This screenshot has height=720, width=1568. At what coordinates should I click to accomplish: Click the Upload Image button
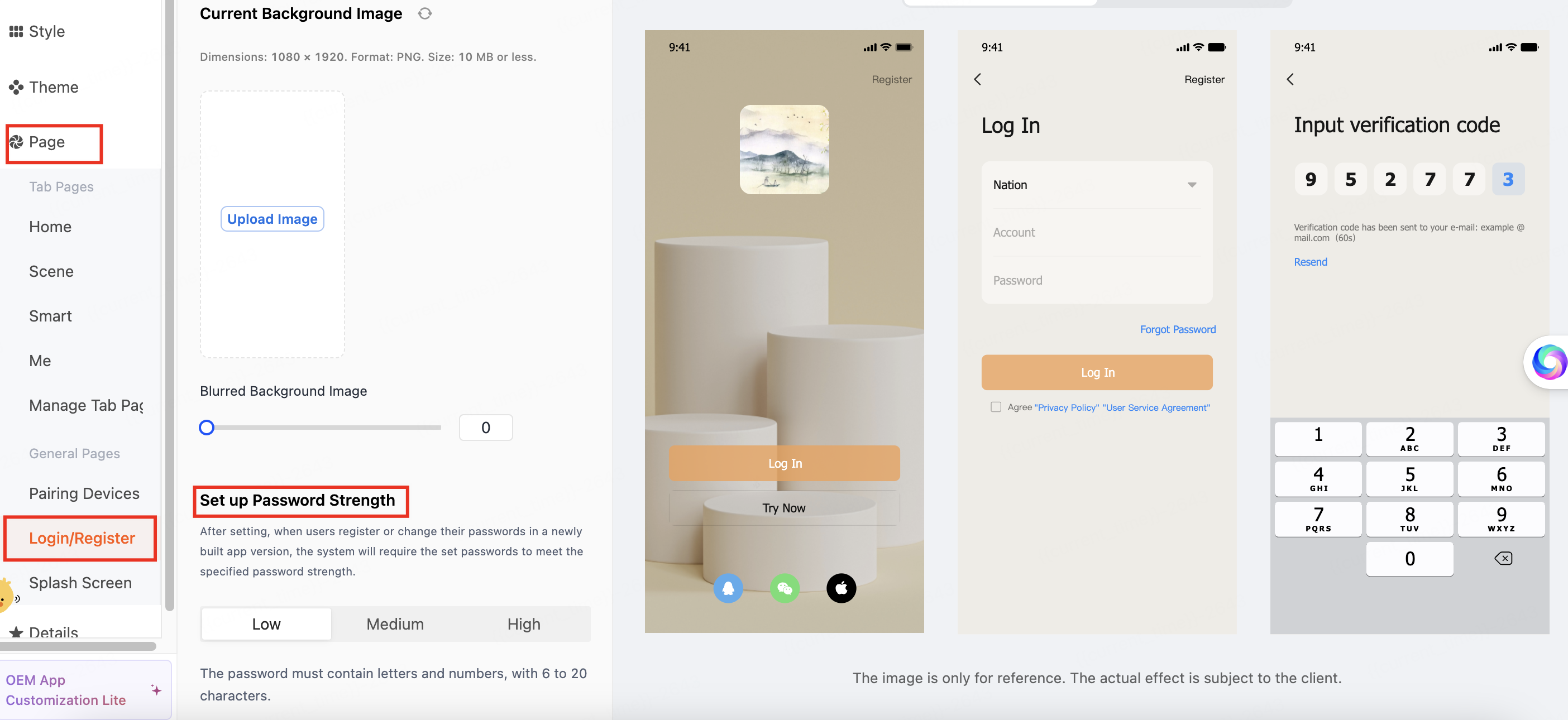click(272, 218)
